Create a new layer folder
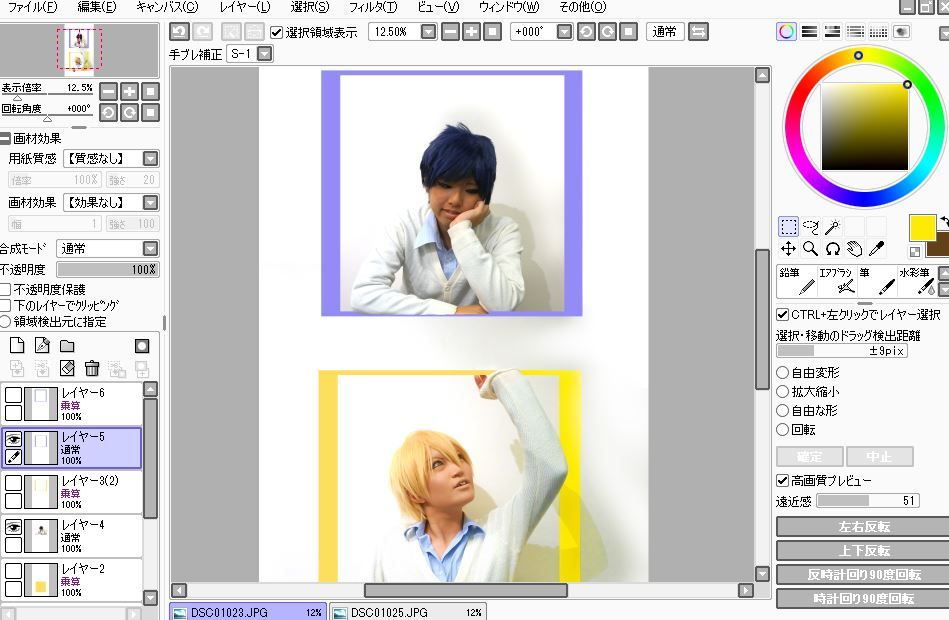 pyautogui.click(x=67, y=346)
